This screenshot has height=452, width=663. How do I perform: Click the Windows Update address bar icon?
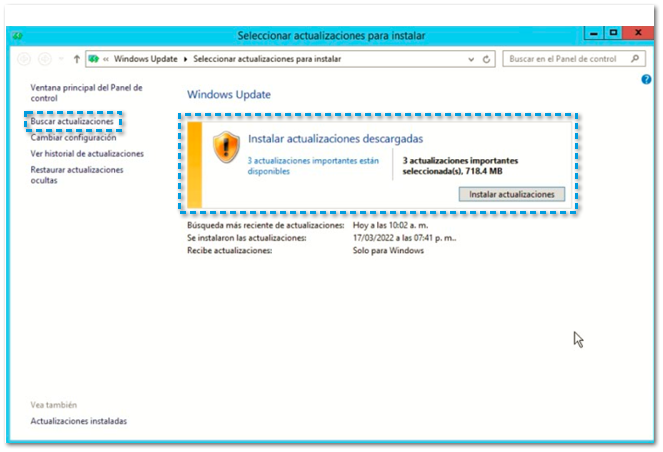tap(94, 59)
